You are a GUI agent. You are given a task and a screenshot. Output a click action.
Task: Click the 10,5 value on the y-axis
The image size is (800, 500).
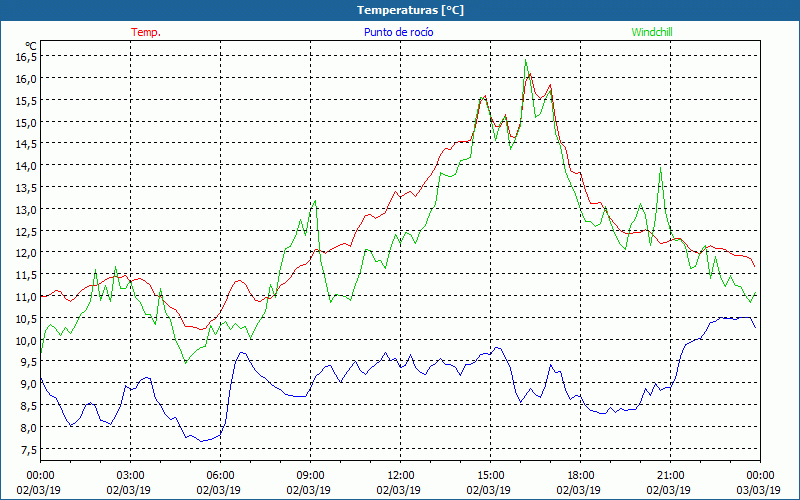click(26, 318)
